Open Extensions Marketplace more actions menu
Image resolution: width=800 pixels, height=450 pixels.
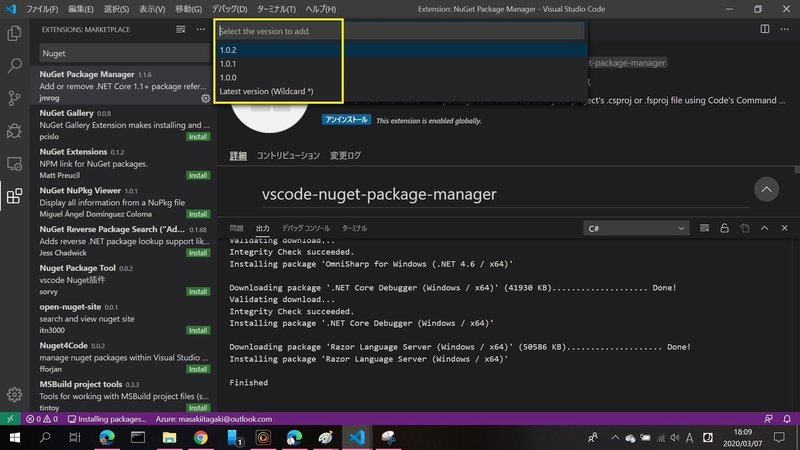[201, 30]
